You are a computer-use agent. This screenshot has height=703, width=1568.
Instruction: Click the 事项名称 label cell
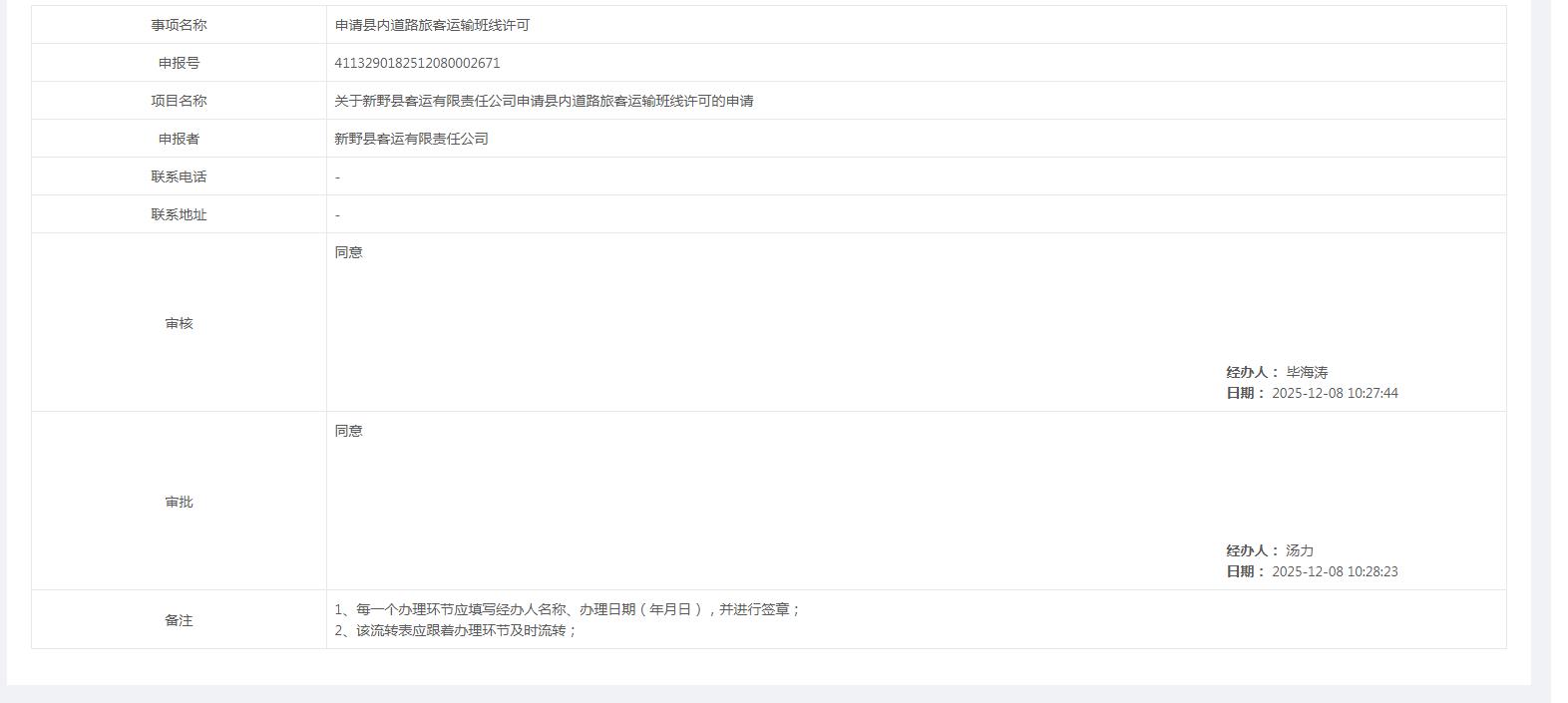pyautogui.click(x=179, y=25)
